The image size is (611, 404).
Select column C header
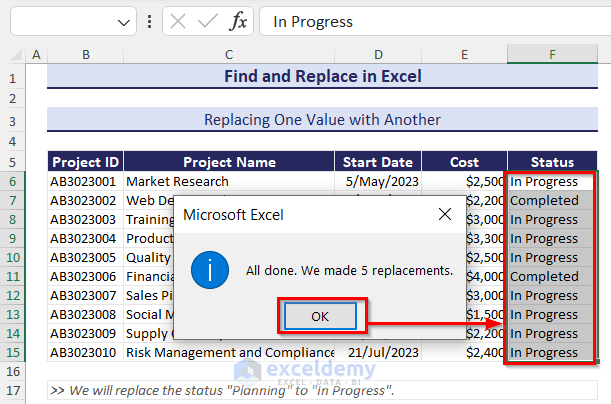click(x=229, y=54)
